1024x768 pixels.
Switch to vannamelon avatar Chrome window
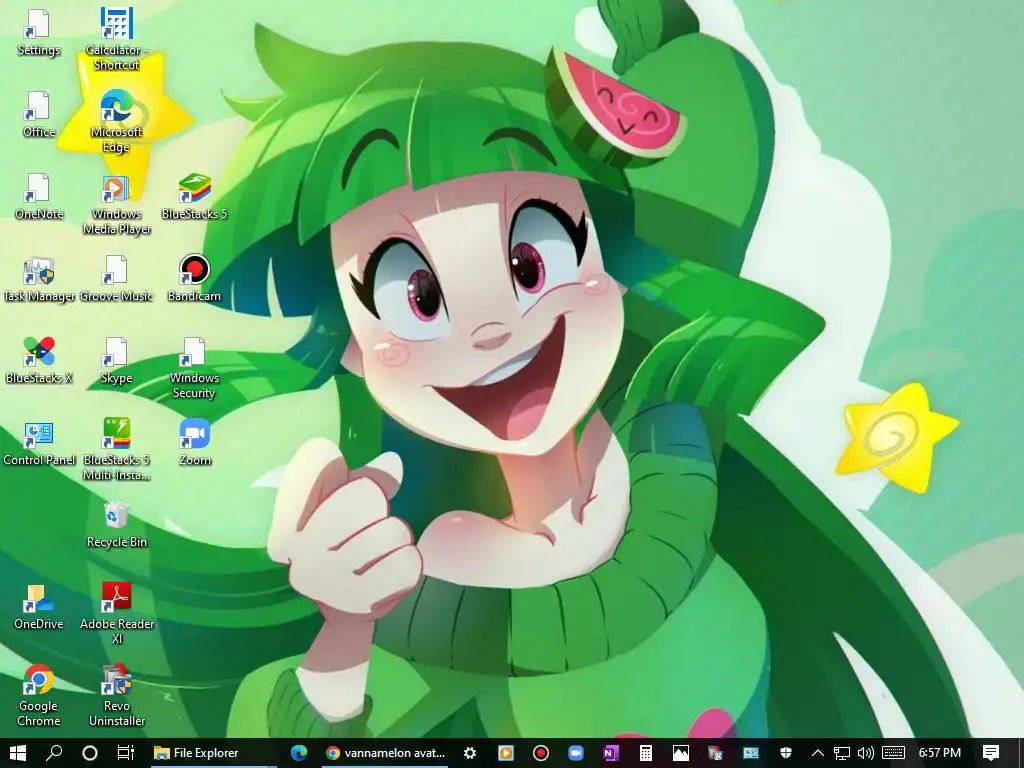[x=385, y=753]
